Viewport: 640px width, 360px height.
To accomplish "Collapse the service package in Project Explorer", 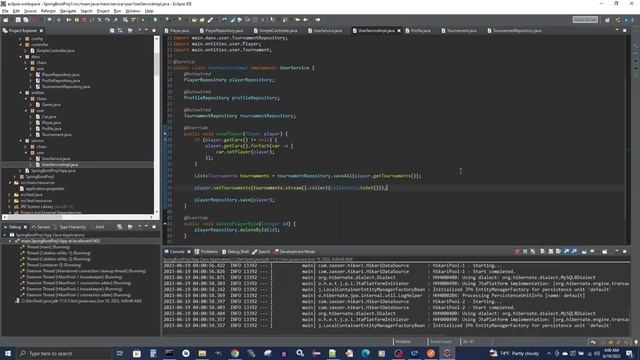I will [x=21, y=141].
